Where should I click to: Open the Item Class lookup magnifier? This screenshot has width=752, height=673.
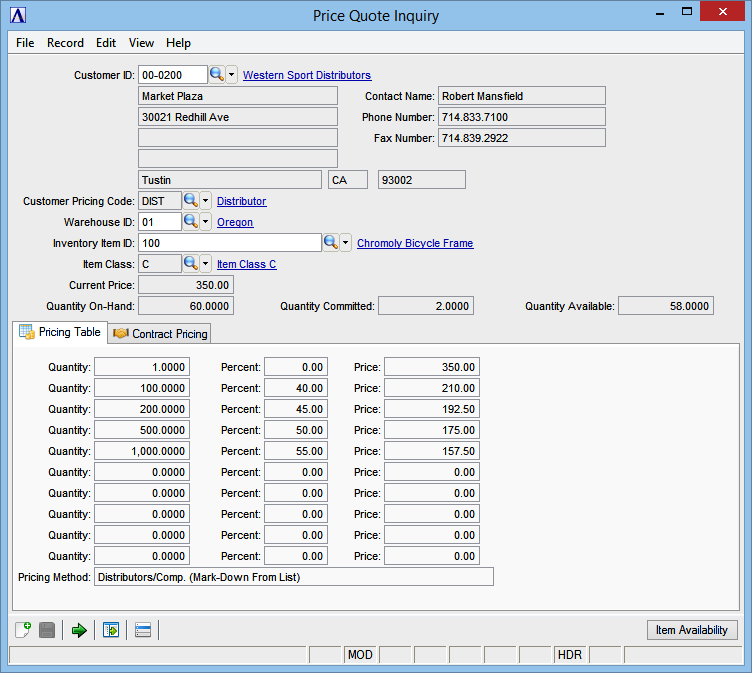pyautogui.click(x=191, y=264)
